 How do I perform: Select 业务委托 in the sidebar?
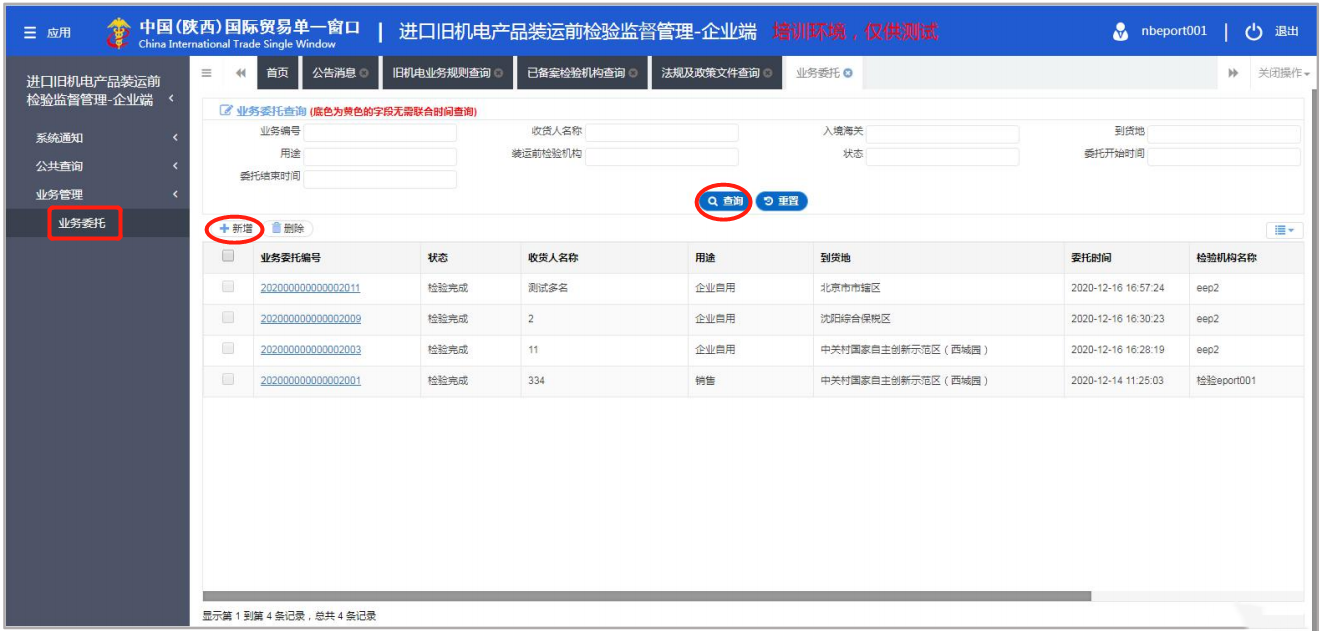point(82,223)
